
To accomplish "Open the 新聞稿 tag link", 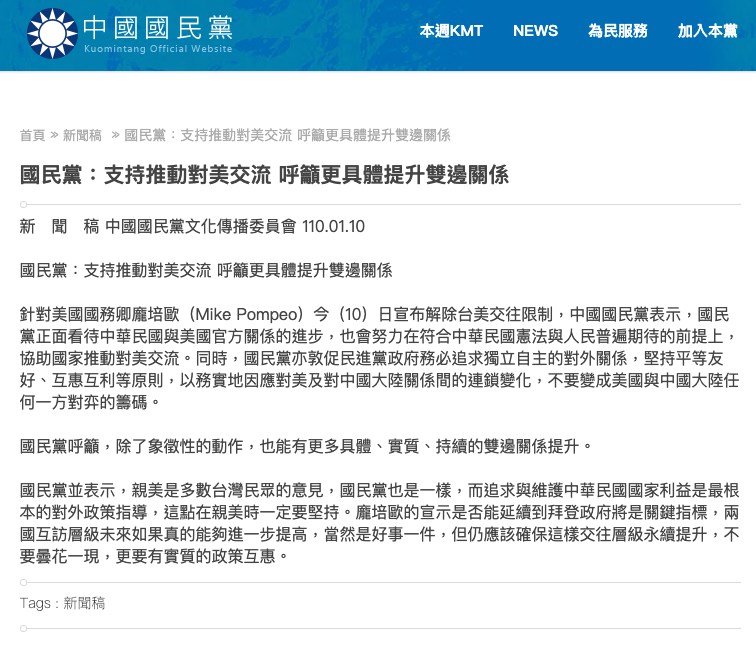I will click(84, 603).
